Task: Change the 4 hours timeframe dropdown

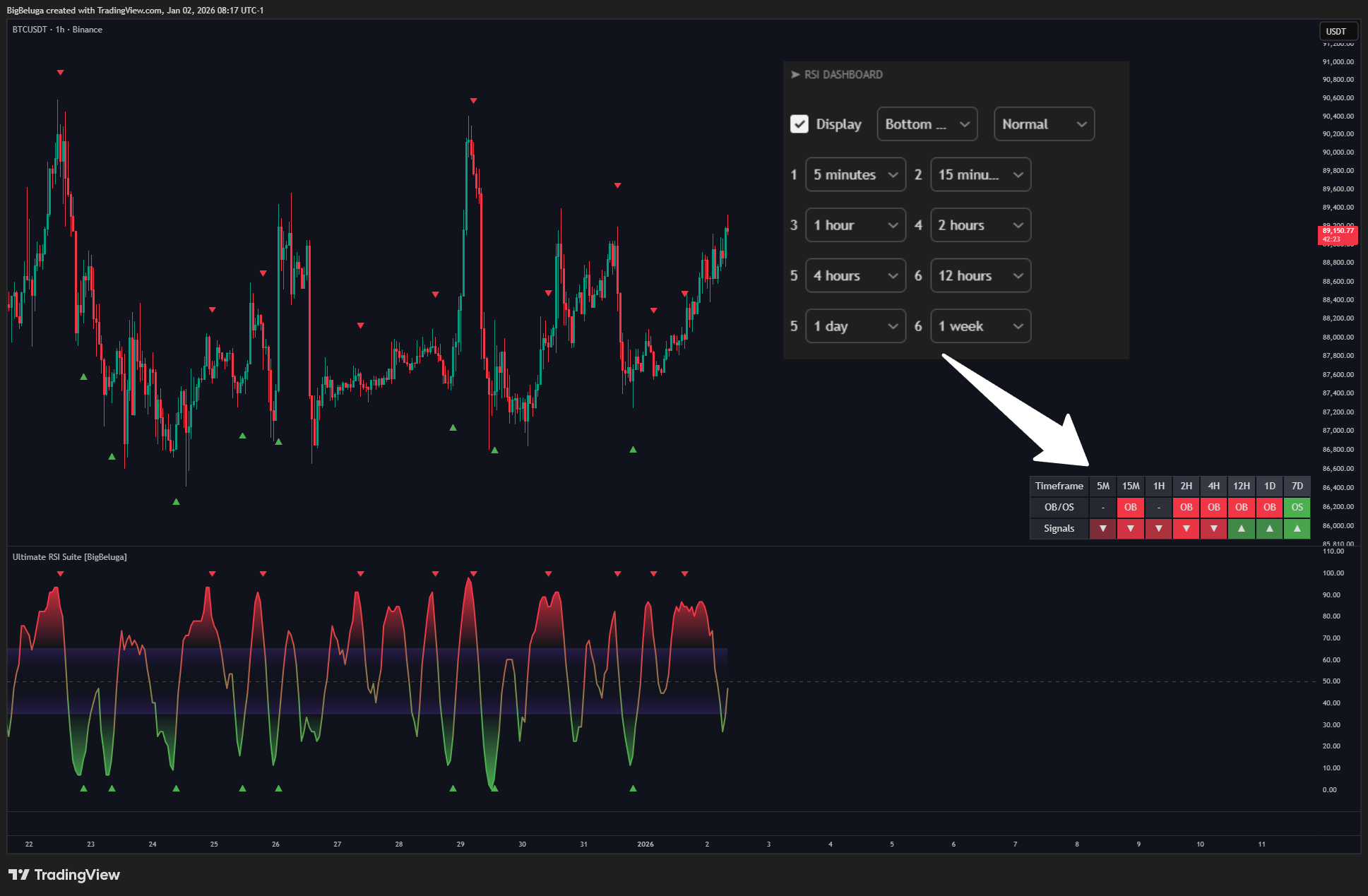Action: pyautogui.click(x=855, y=275)
